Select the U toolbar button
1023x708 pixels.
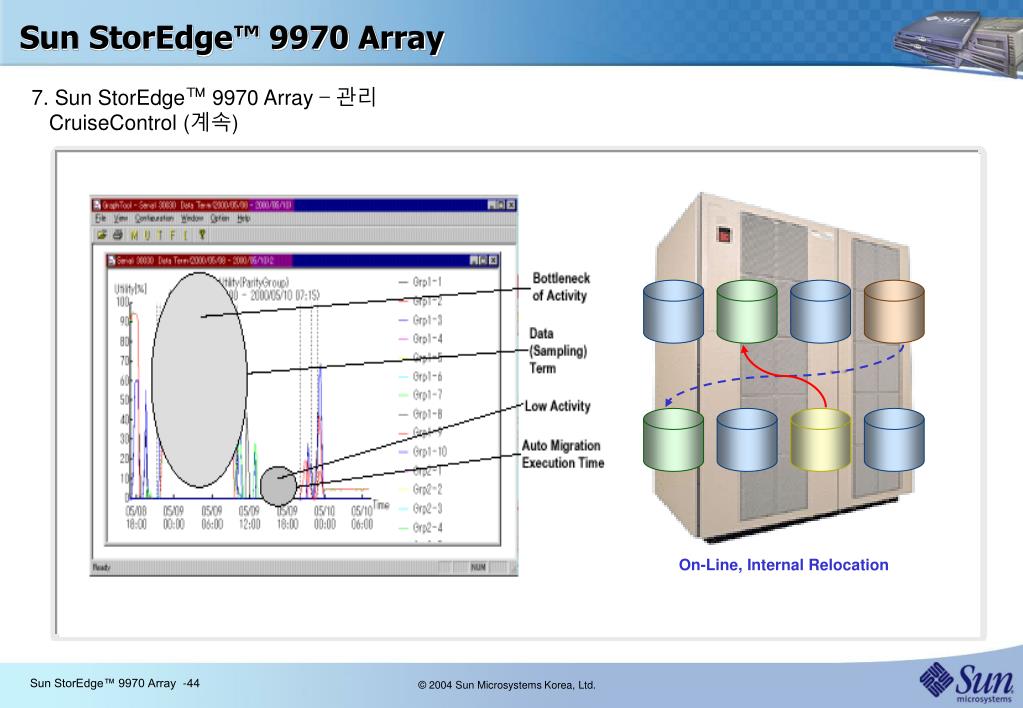pyautogui.click(x=147, y=236)
